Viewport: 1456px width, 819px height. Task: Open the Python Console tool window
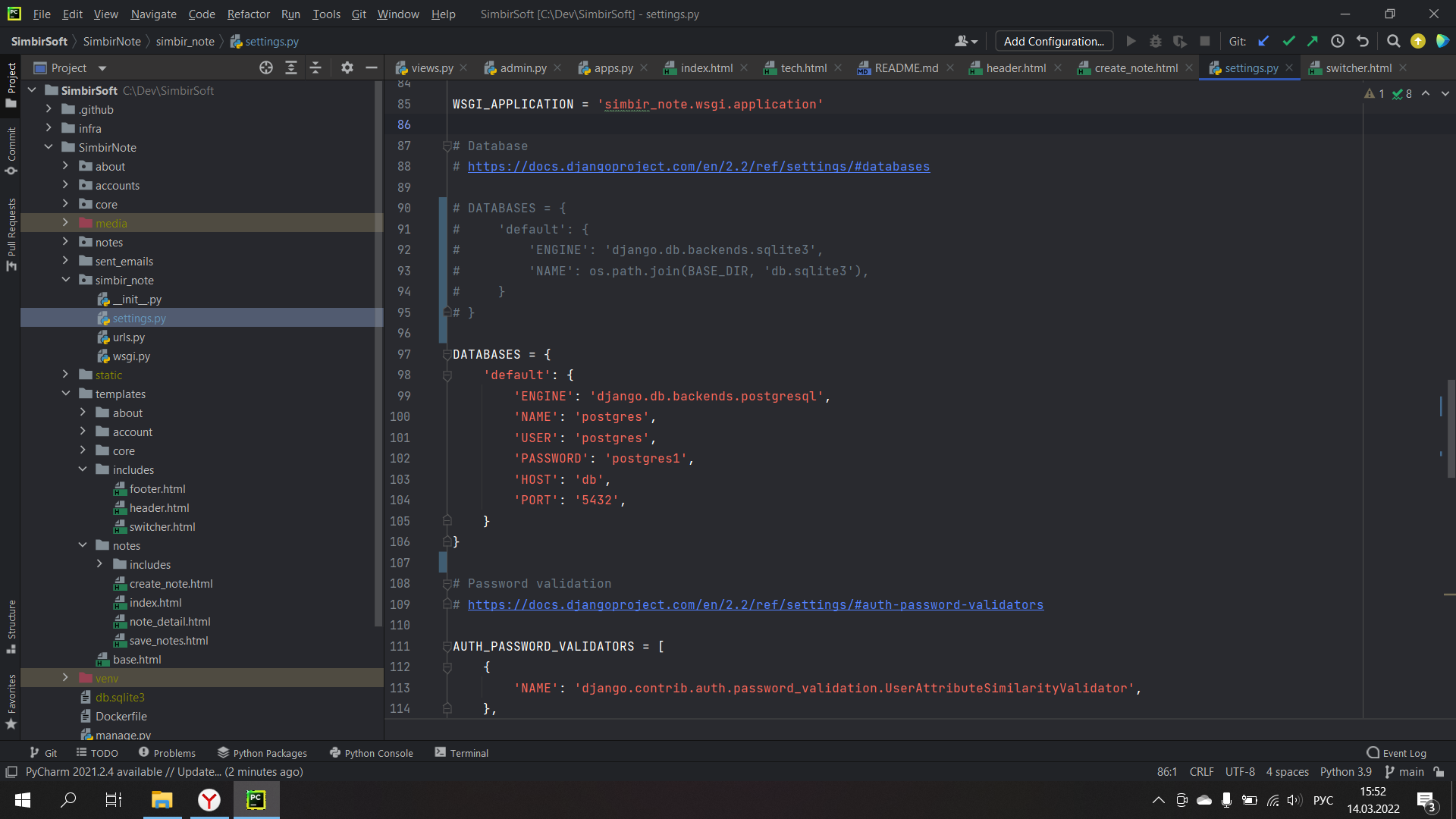point(371,752)
